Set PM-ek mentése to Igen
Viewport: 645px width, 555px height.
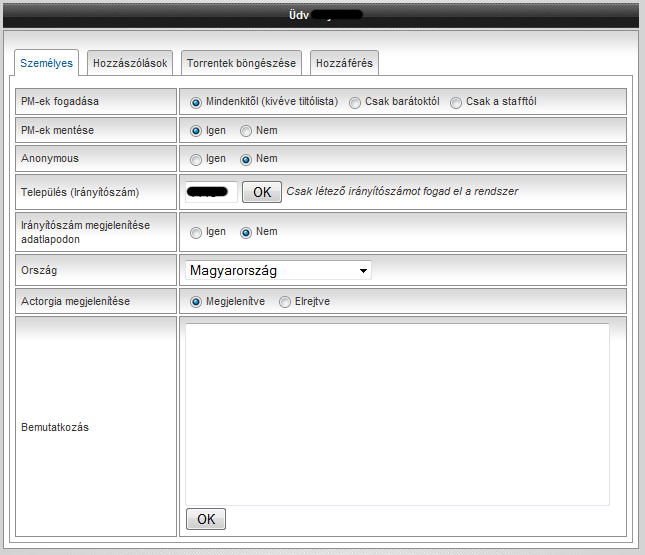click(x=196, y=131)
